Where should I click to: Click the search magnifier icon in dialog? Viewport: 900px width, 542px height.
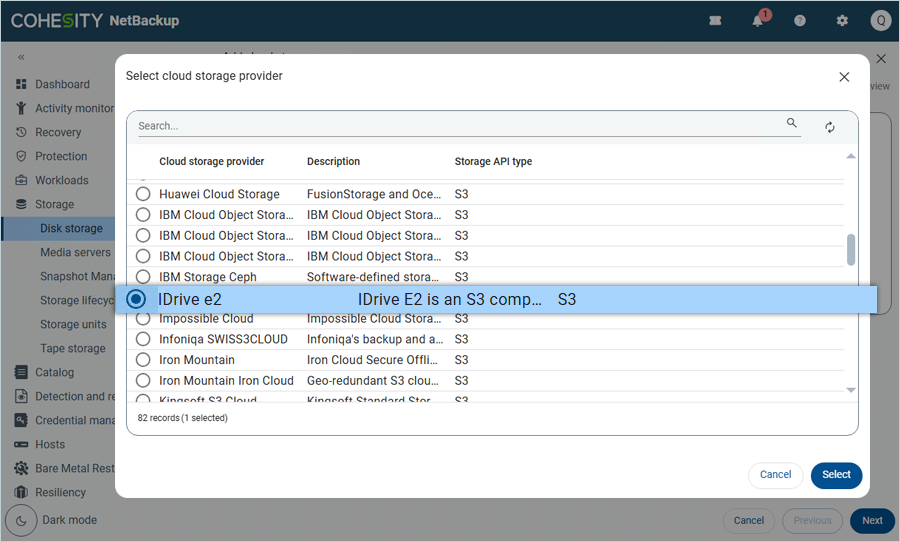click(x=792, y=124)
